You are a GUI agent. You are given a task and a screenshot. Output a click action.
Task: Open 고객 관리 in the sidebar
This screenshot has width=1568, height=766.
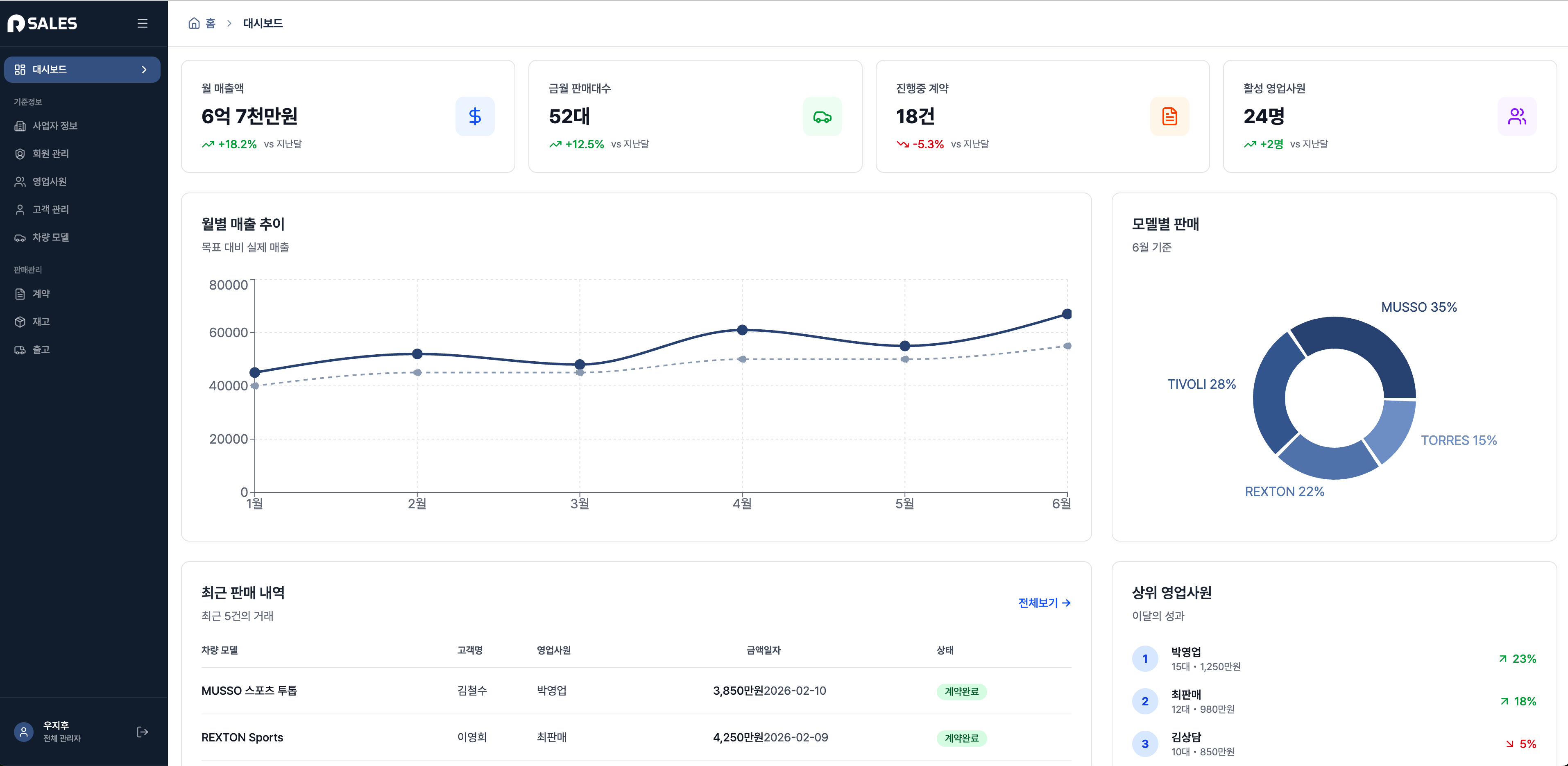coord(82,209)
